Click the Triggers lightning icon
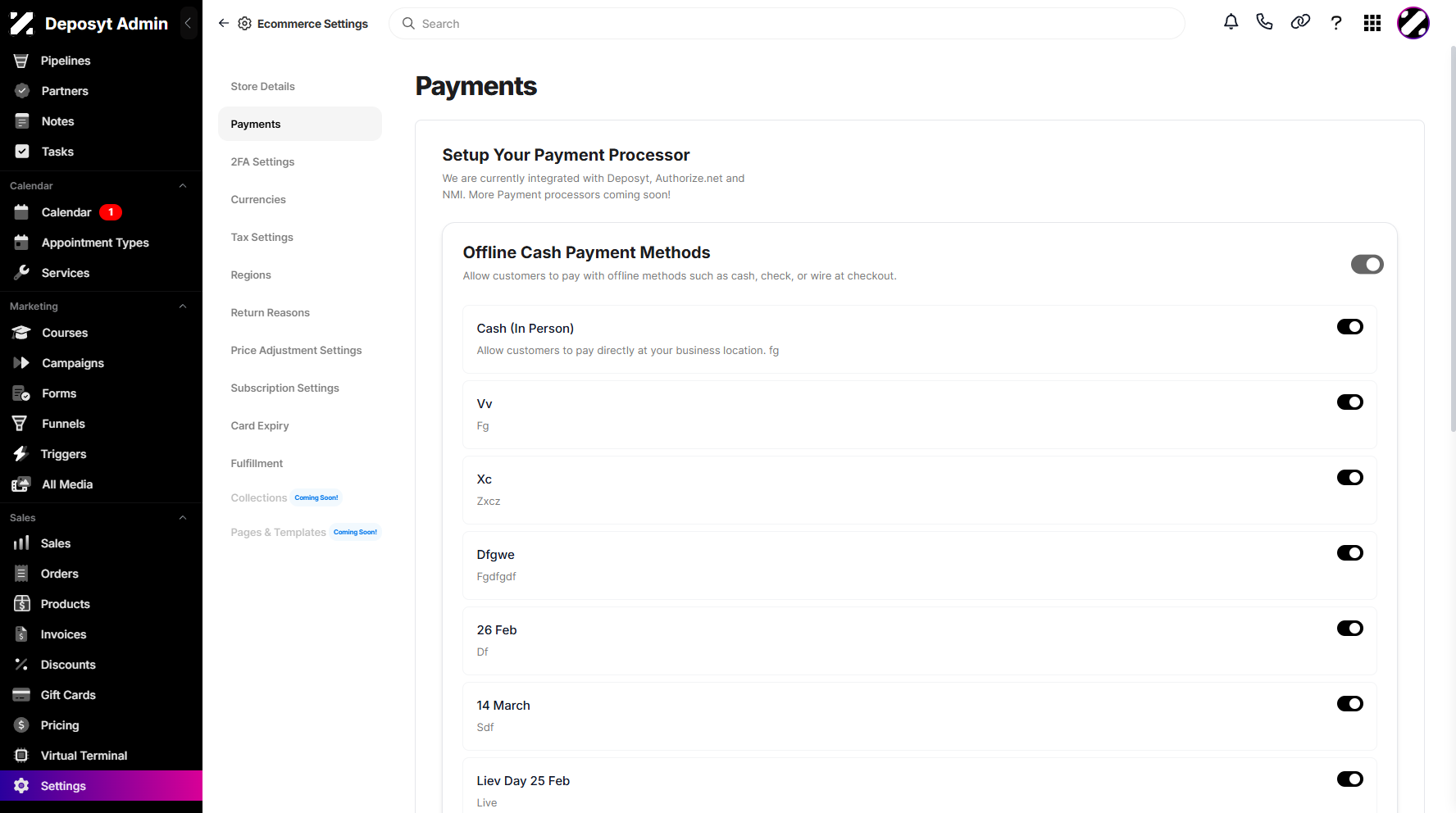Viewport: 1456px width, 813px height. (21, 454)
